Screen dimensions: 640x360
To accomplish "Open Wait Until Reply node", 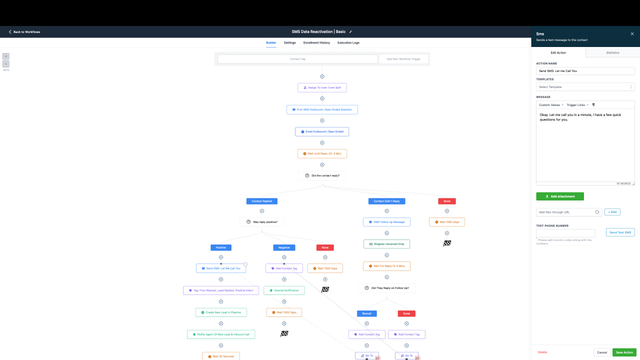I will click(x=322, y=154).
